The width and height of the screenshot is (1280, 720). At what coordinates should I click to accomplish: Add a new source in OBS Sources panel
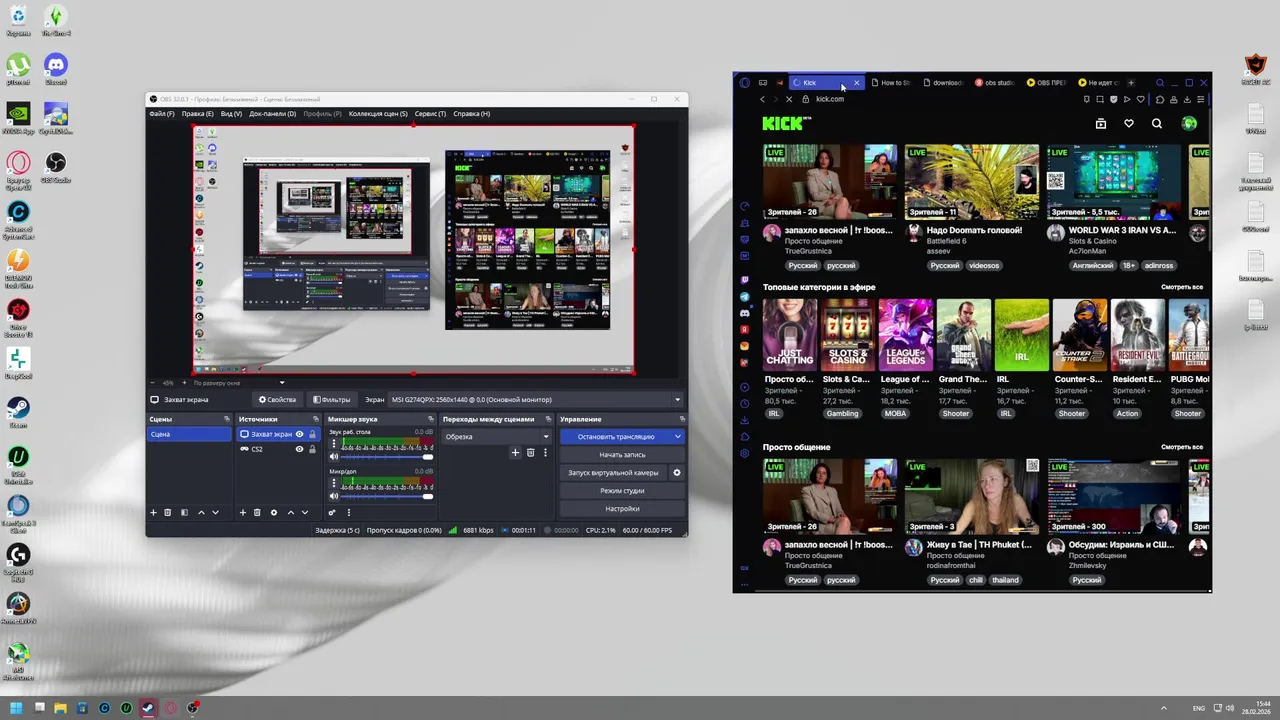click(x=243, y=512)
